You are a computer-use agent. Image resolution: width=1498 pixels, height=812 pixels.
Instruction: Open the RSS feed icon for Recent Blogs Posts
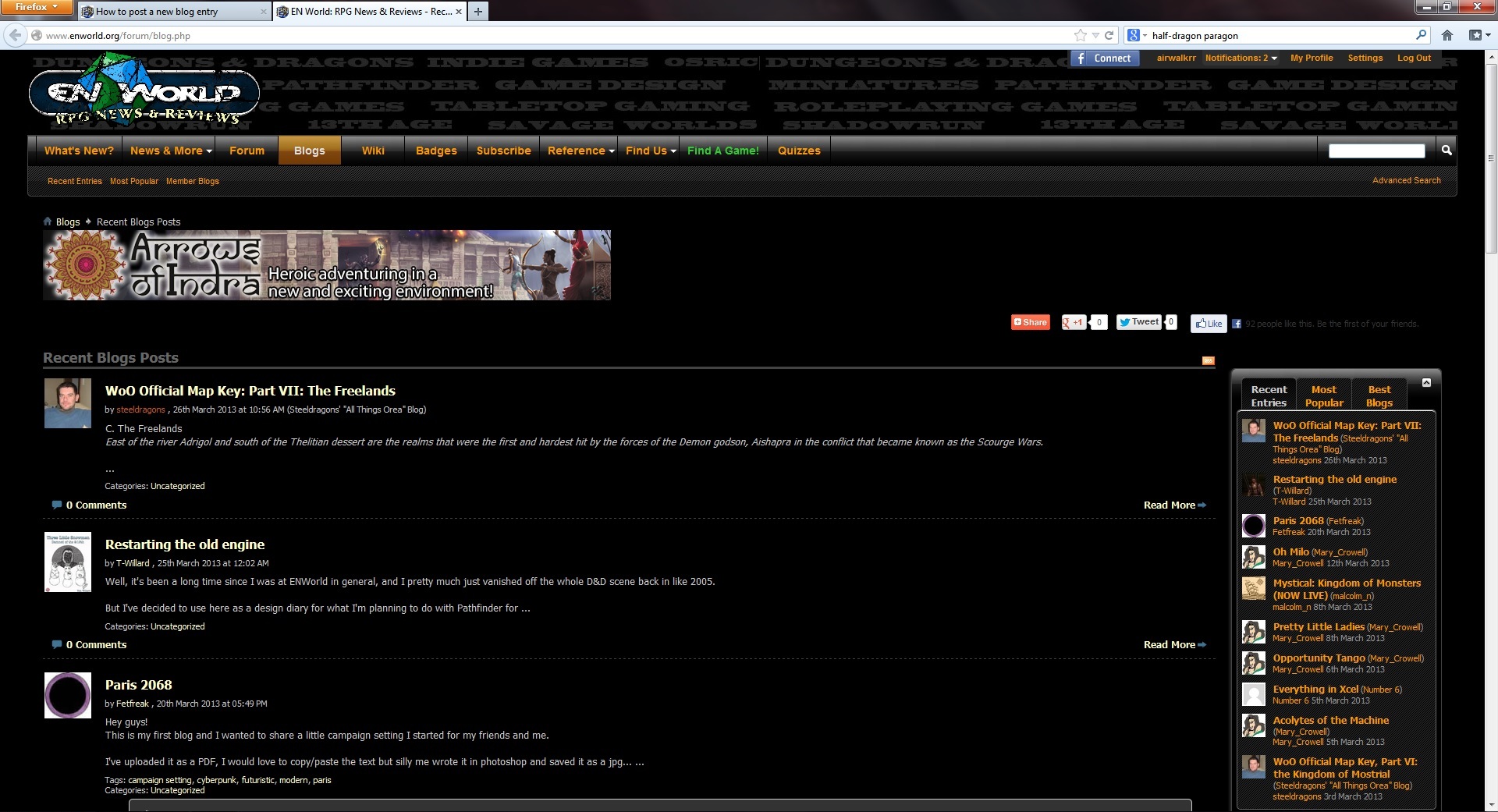(x=1208, y=360)
